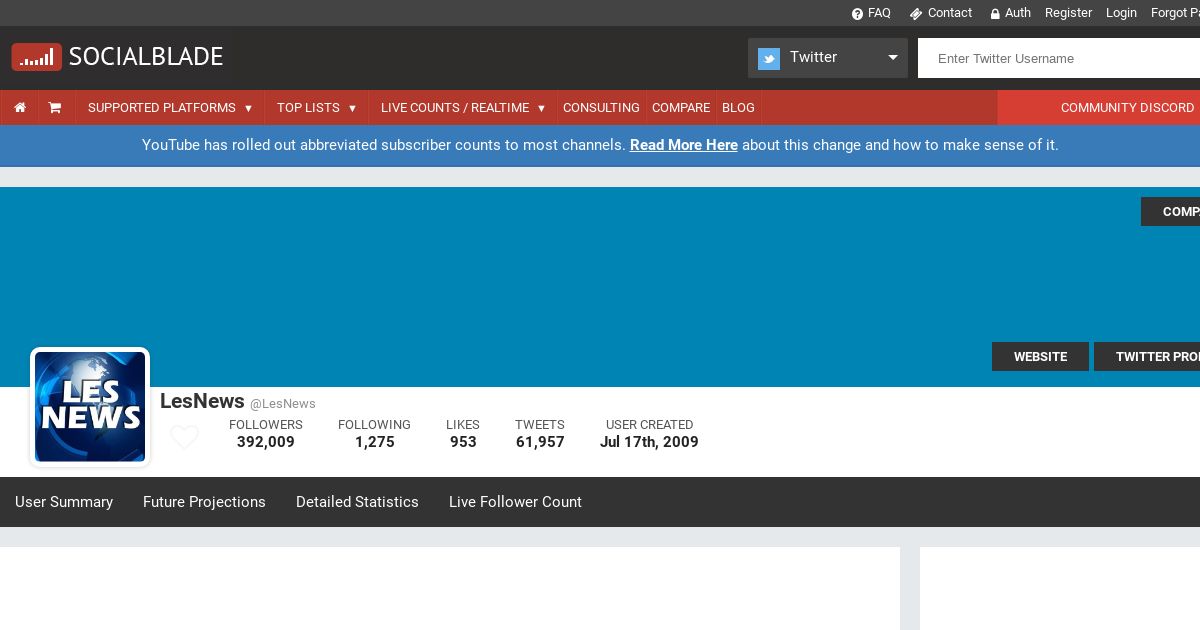This screenshot has width=1200, height=630.
Task: Click the tweets count 61,957
Action: pyautogui.click(x=540, y=442)
